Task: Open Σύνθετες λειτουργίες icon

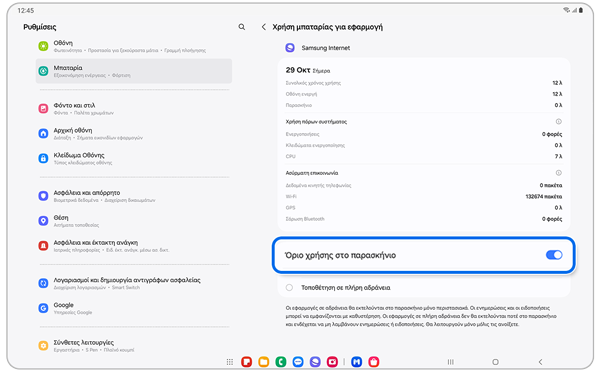Action: click(43, 345)
